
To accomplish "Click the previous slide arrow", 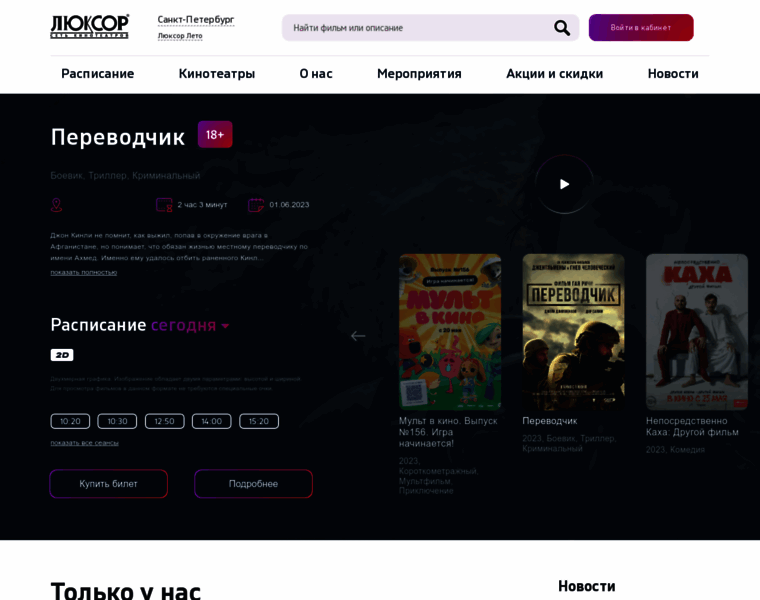I will [x=358, y=336].
